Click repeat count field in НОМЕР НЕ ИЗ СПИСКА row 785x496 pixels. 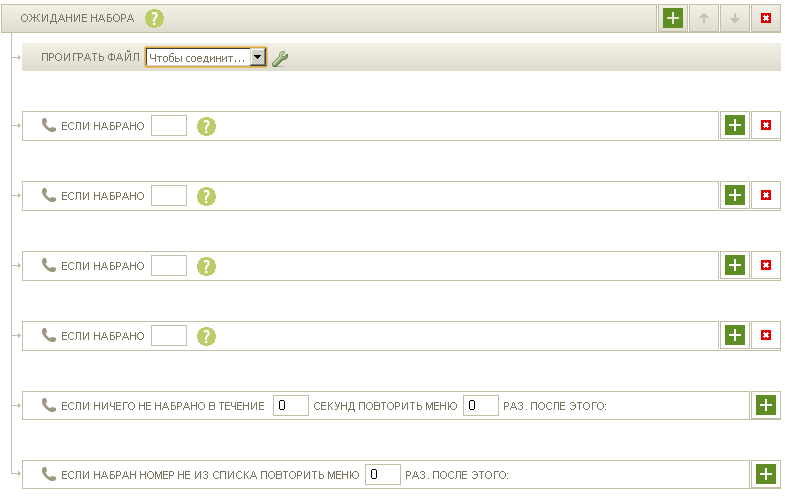[383, 474]
